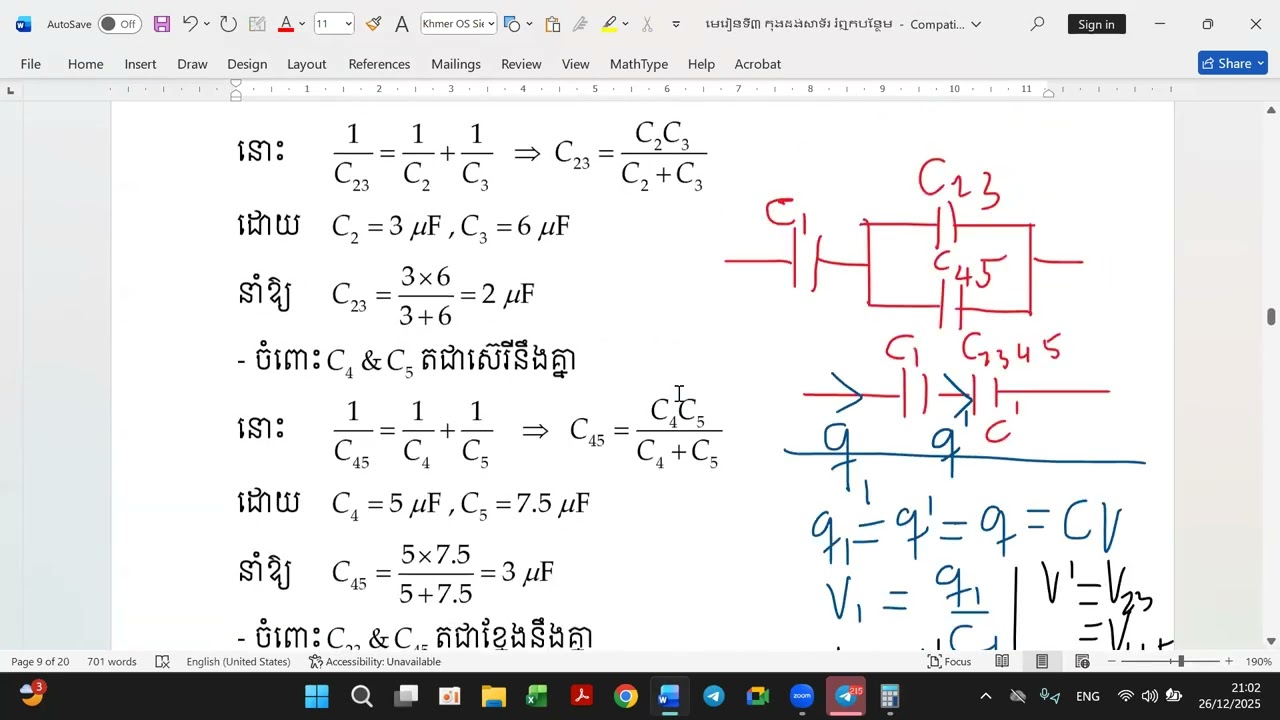1280x720 pixels.
Task: Activate the Format Painter brush
Action: click(373, 24)
